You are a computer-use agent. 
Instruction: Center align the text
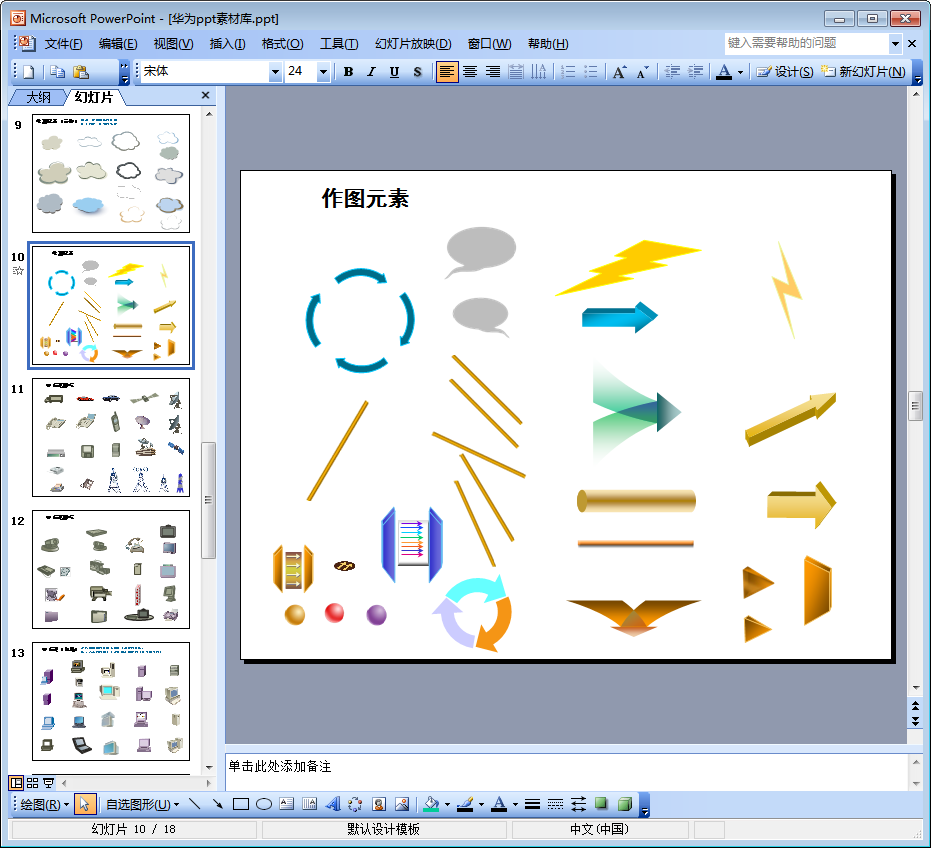point(470,72)
